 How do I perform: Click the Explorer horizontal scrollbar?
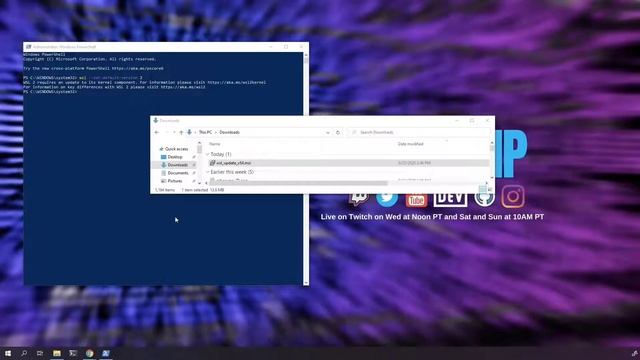(x=299, y=183)
